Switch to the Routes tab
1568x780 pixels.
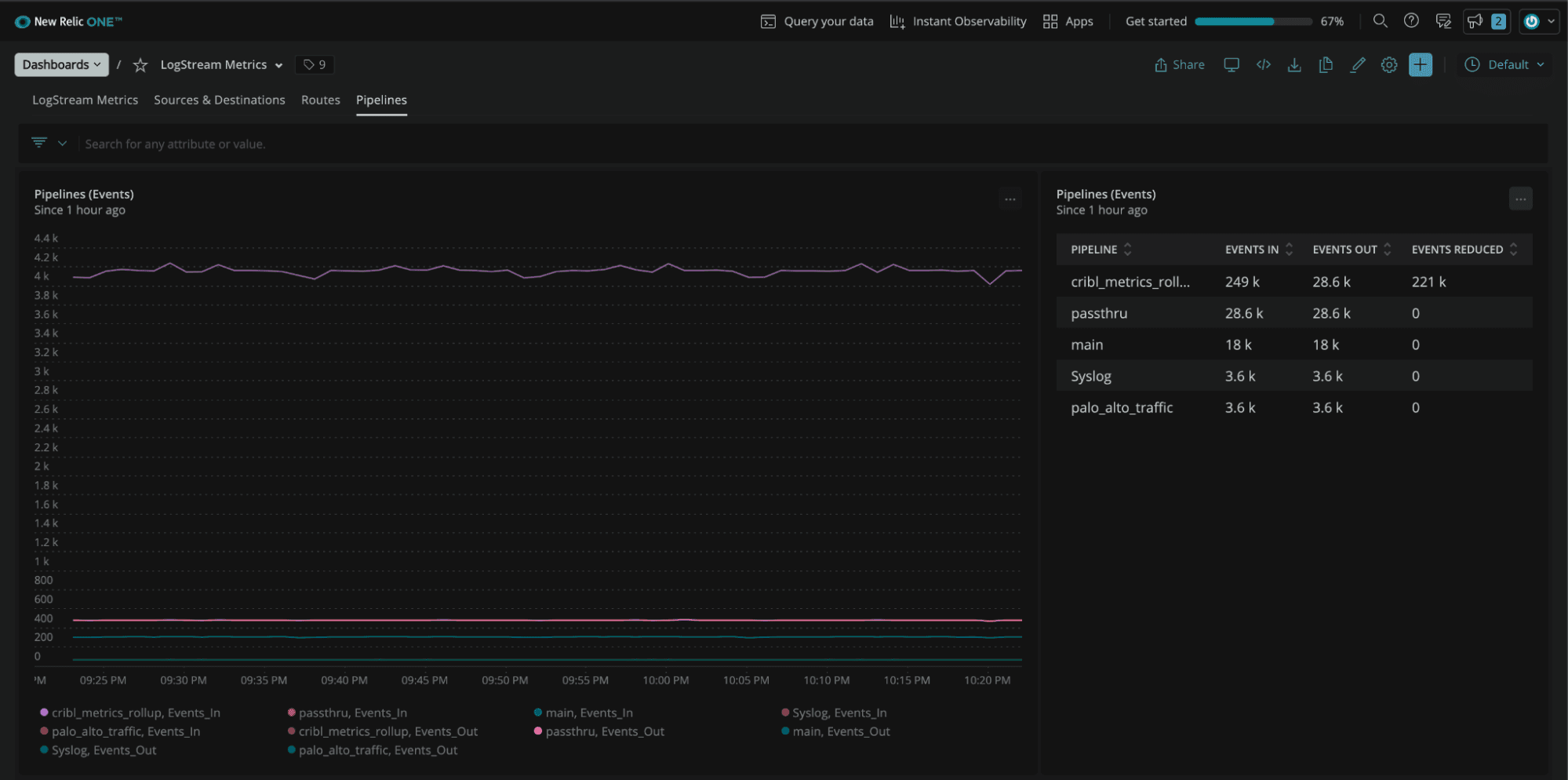click(x=320, y=100)
